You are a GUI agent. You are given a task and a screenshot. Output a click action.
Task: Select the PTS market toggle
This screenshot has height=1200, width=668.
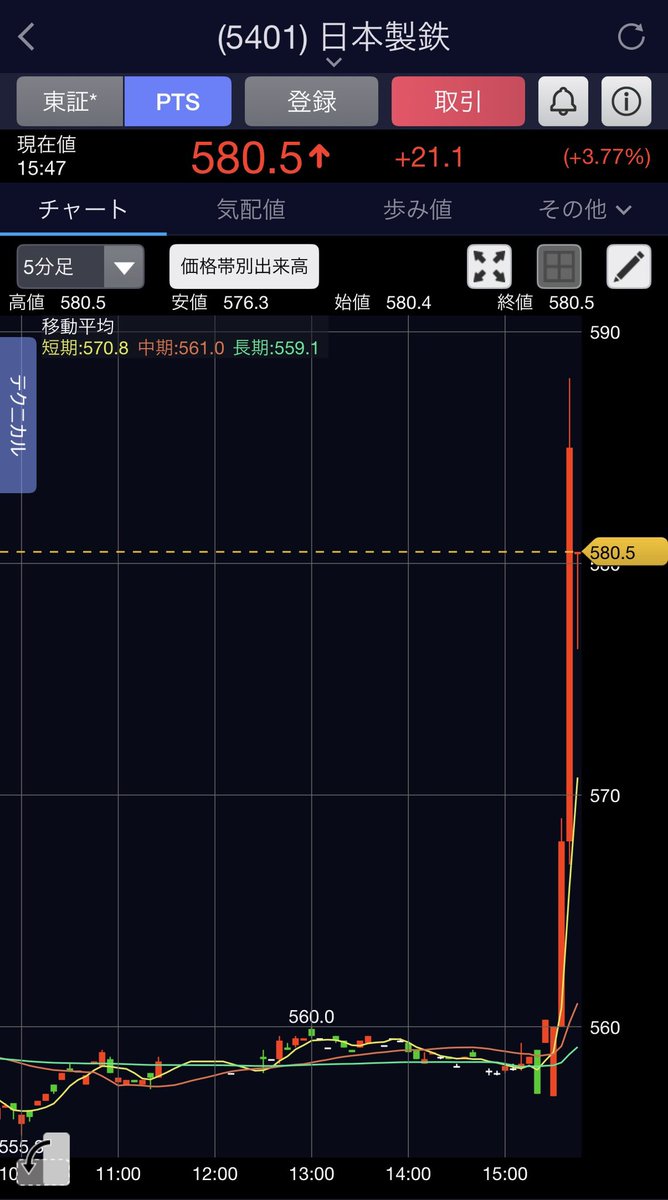178,101
